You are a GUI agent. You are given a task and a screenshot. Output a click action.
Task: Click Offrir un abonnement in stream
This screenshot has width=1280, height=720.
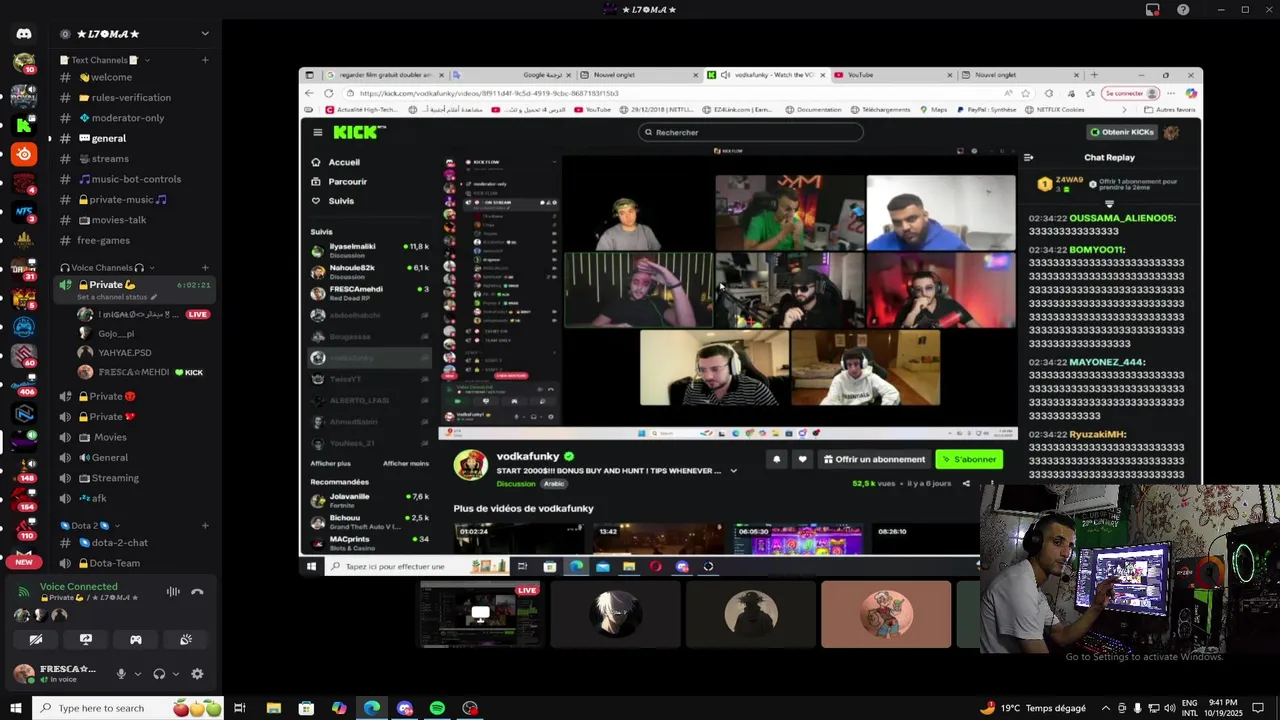(x=874, y=459)
